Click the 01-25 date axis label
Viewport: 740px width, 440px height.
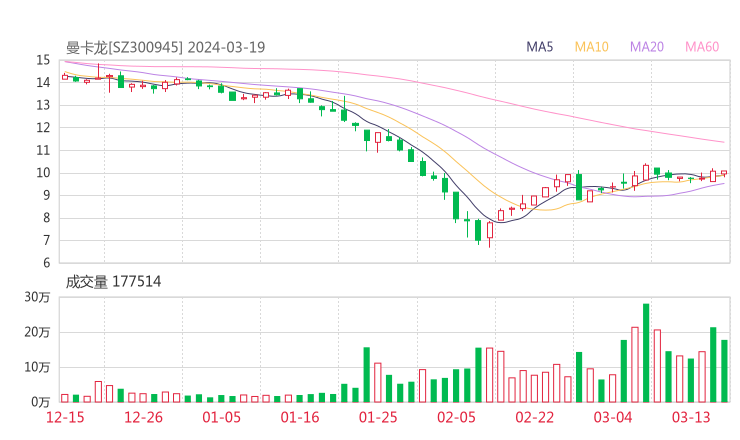click(378, 417)
